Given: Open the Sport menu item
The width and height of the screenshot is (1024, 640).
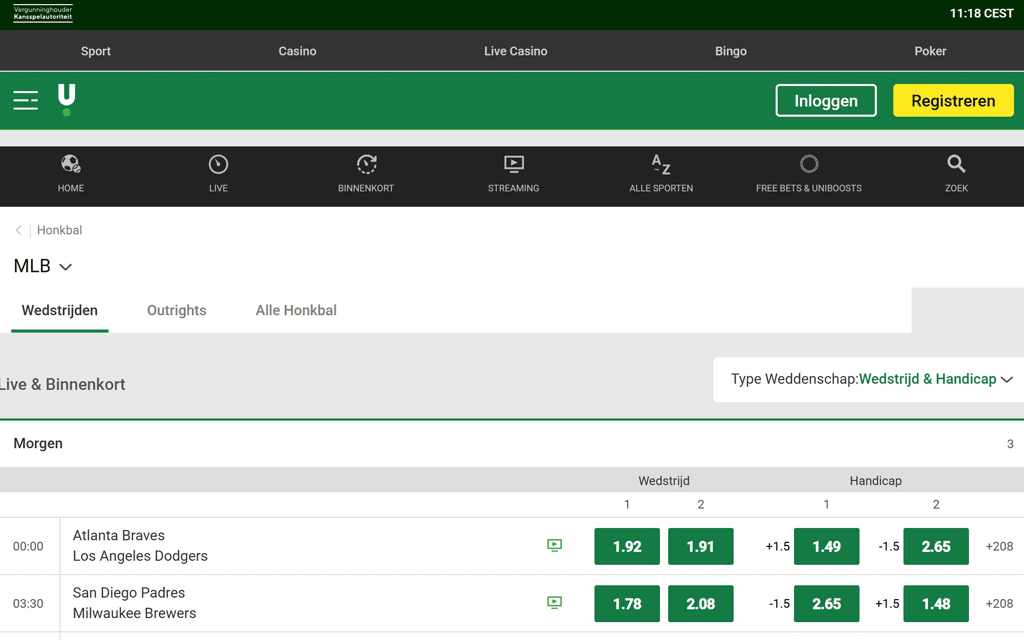Looking at the screenshot, I should 95,51.
